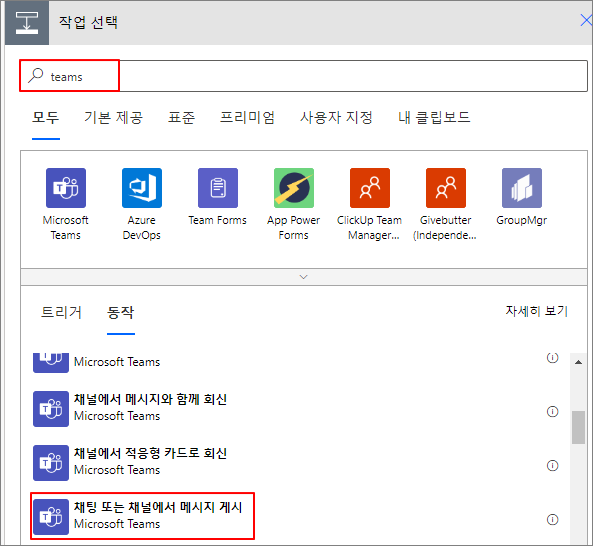Close the 작업 선택 panel
The width and height of the screenshot is (593, 546).
coord(586,20)
